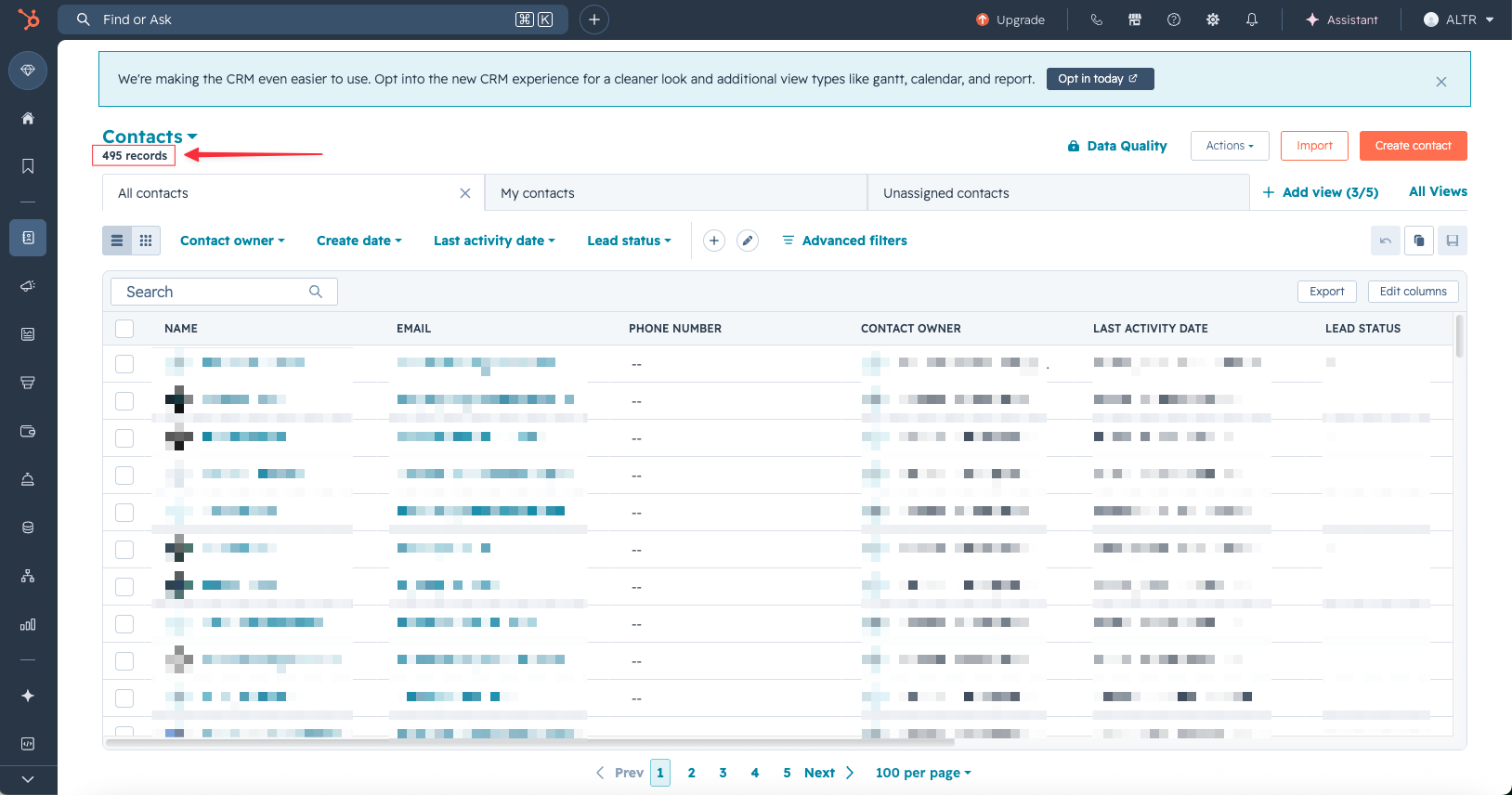Switch to board grid view layout
Viewport: 1512px width, 795px height.
click(x=146, y=241)
